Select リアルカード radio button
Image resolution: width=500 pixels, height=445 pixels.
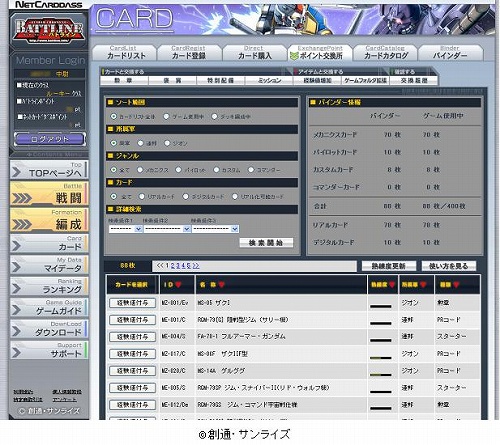pyautogui.click(x=142, y=196)
